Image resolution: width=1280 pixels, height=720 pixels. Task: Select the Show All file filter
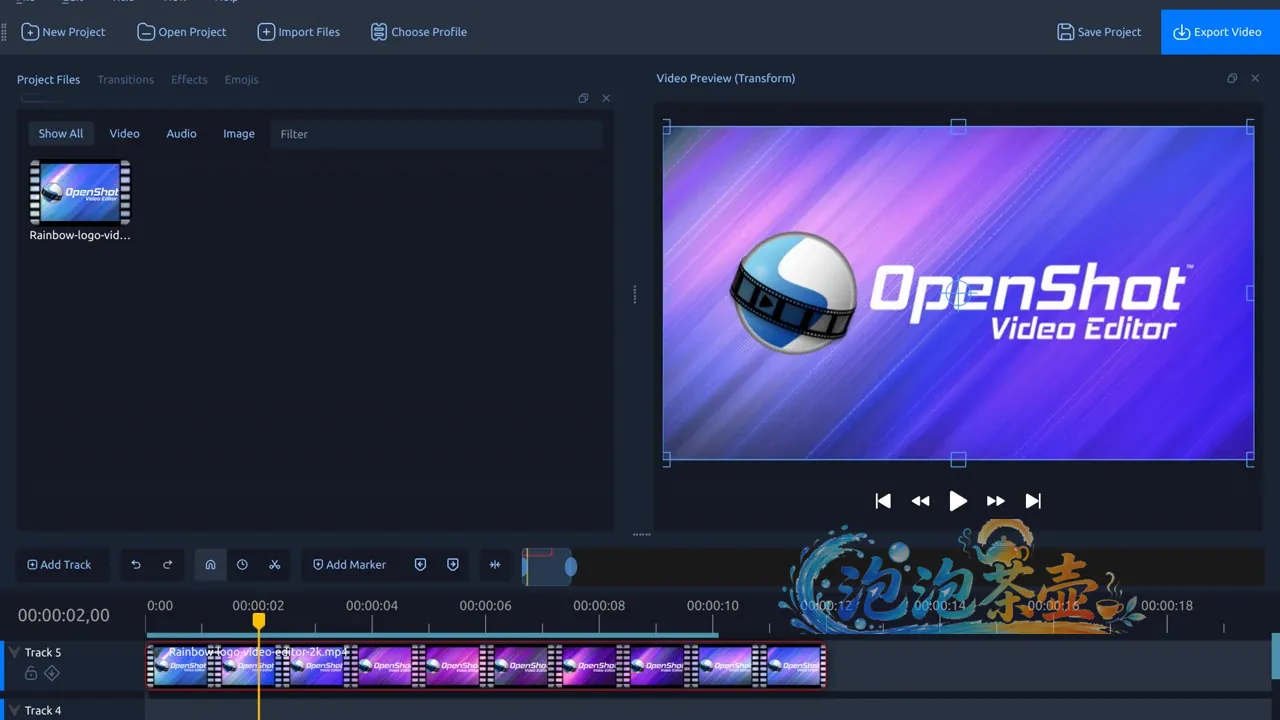(61, 133)
